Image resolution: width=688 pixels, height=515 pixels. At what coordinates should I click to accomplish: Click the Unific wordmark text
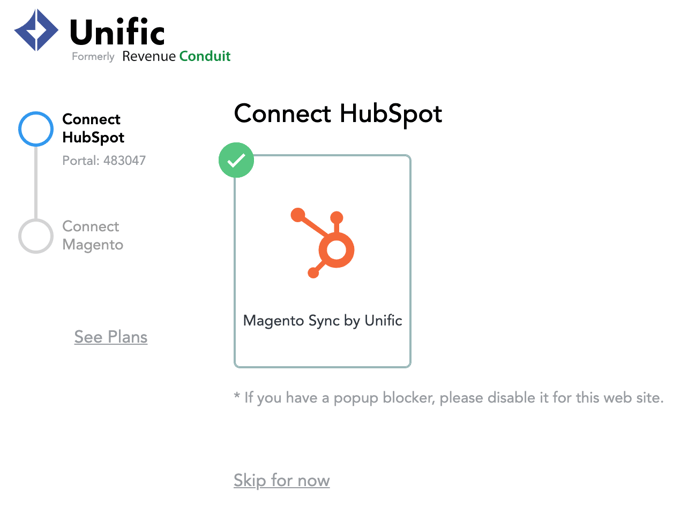coord(117,32)
